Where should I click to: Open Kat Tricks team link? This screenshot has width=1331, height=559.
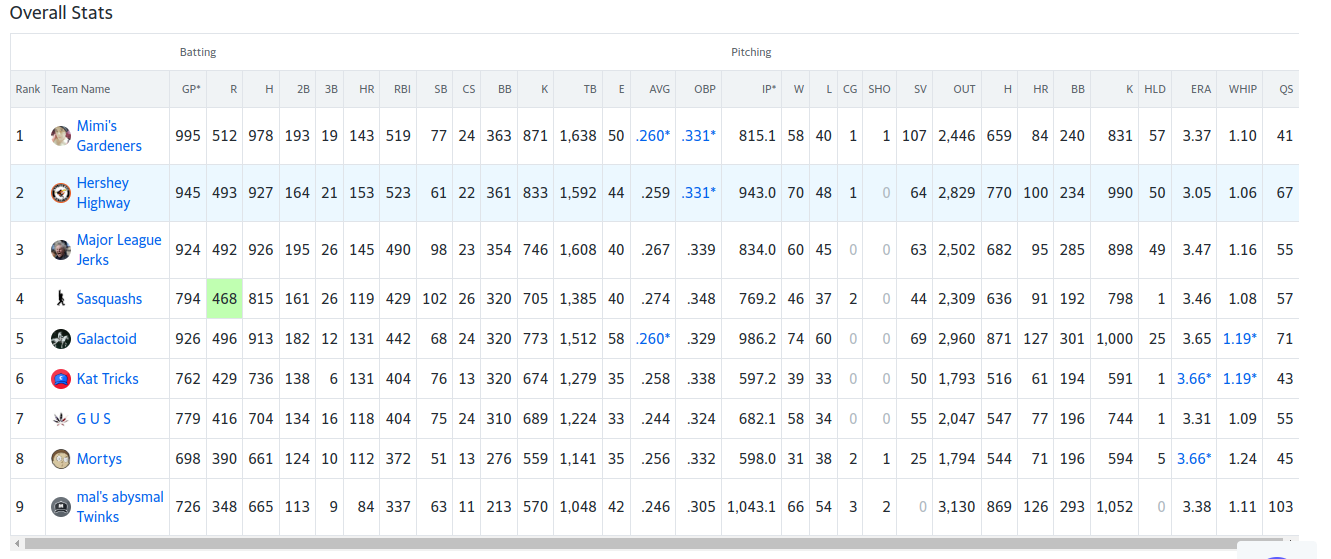click(107, 379)
